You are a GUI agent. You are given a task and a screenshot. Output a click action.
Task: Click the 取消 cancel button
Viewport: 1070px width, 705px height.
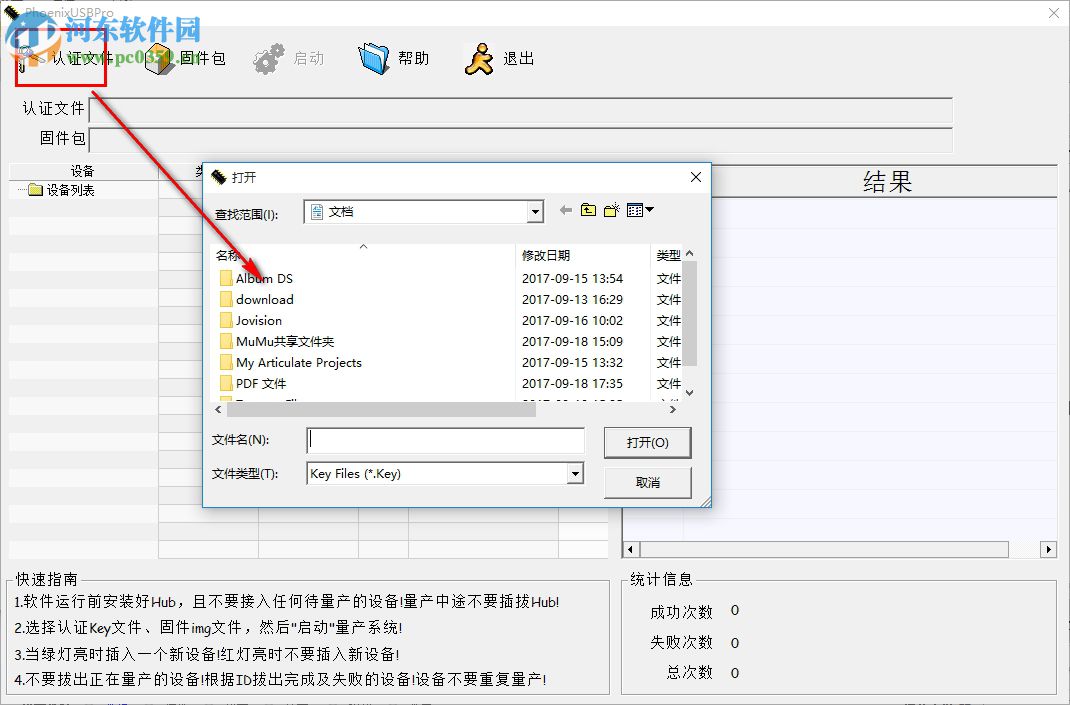coord(646,482)
